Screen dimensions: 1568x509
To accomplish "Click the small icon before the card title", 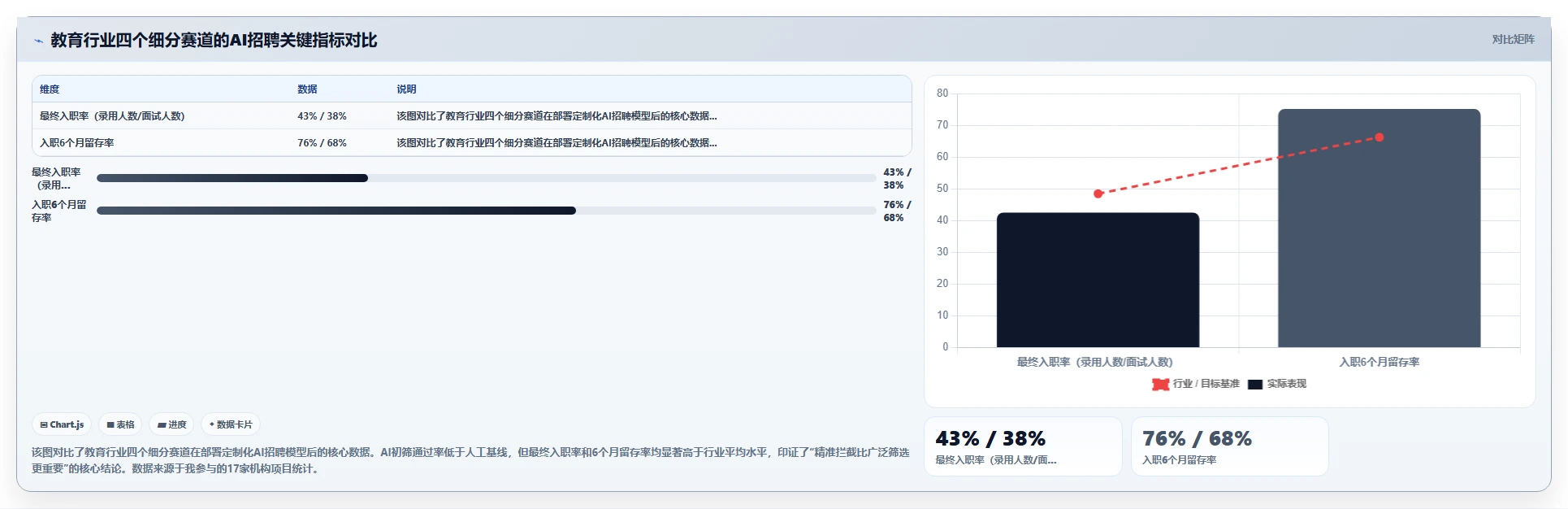I will 38,41.
